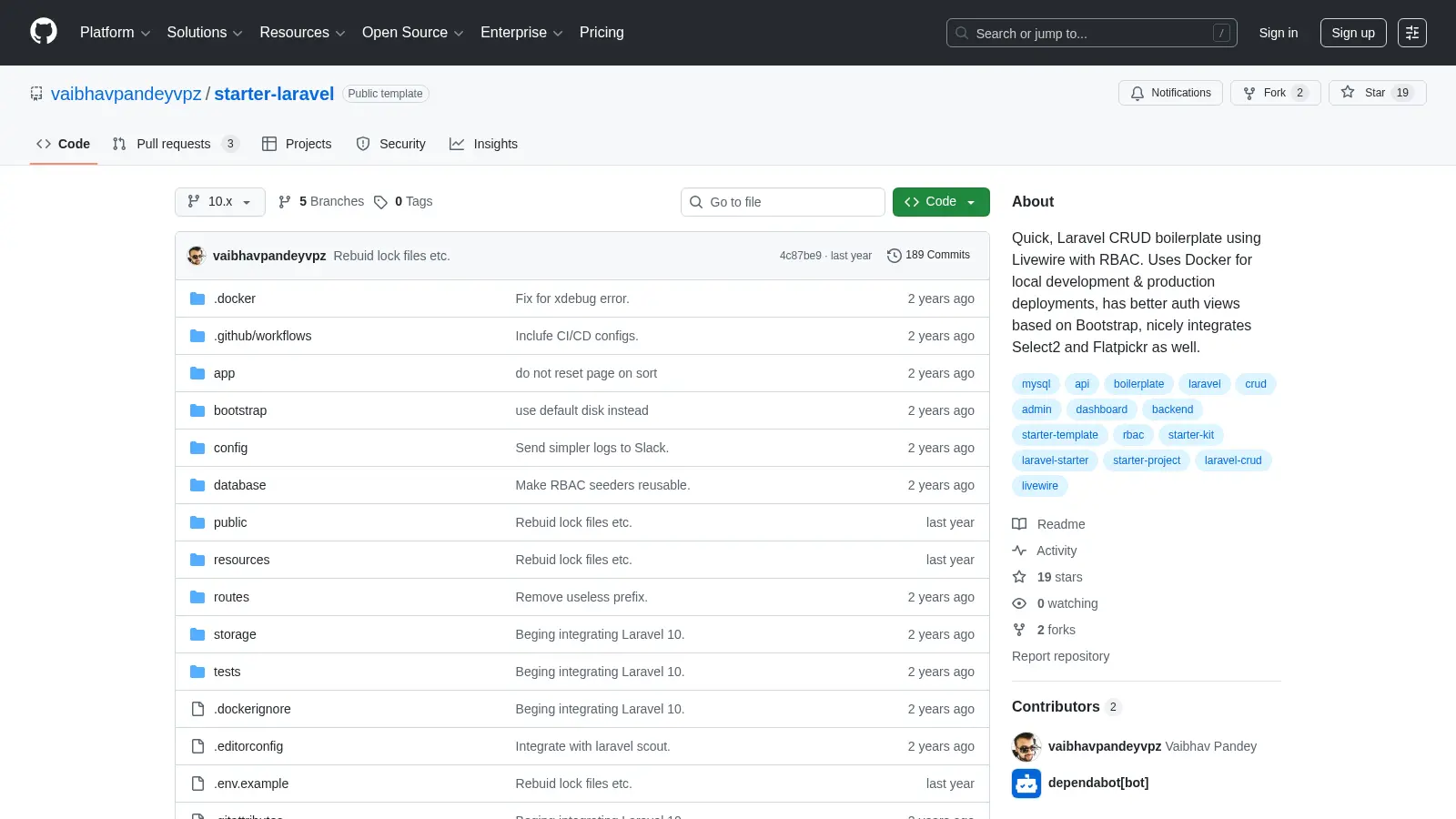The height and width of the screenshot is (819, 1456).
Task: Click the .github/workflows folder icon
Action: coord(197,336)
